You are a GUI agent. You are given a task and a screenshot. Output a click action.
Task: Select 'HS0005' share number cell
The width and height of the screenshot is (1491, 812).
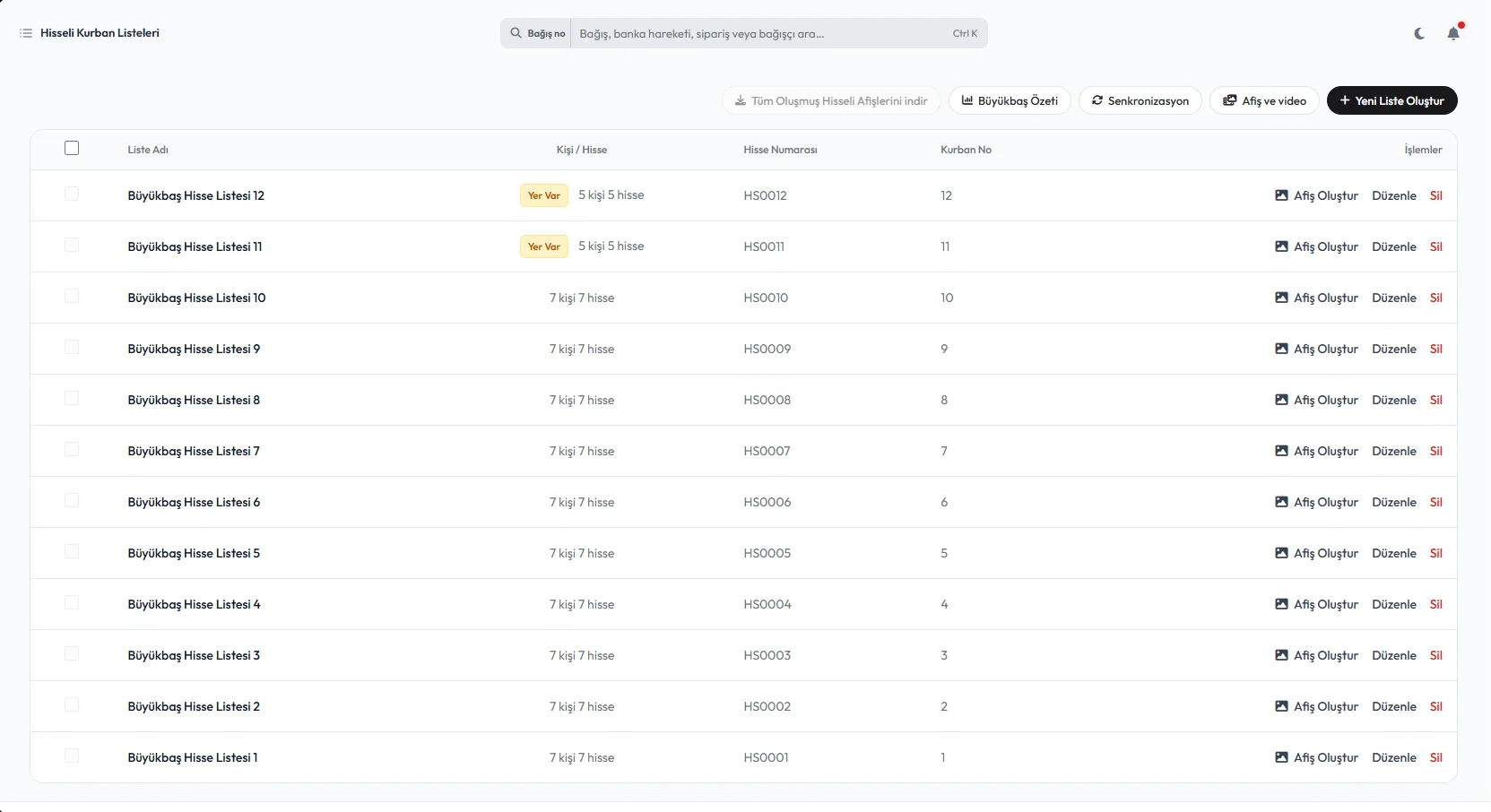click(767, 553)
